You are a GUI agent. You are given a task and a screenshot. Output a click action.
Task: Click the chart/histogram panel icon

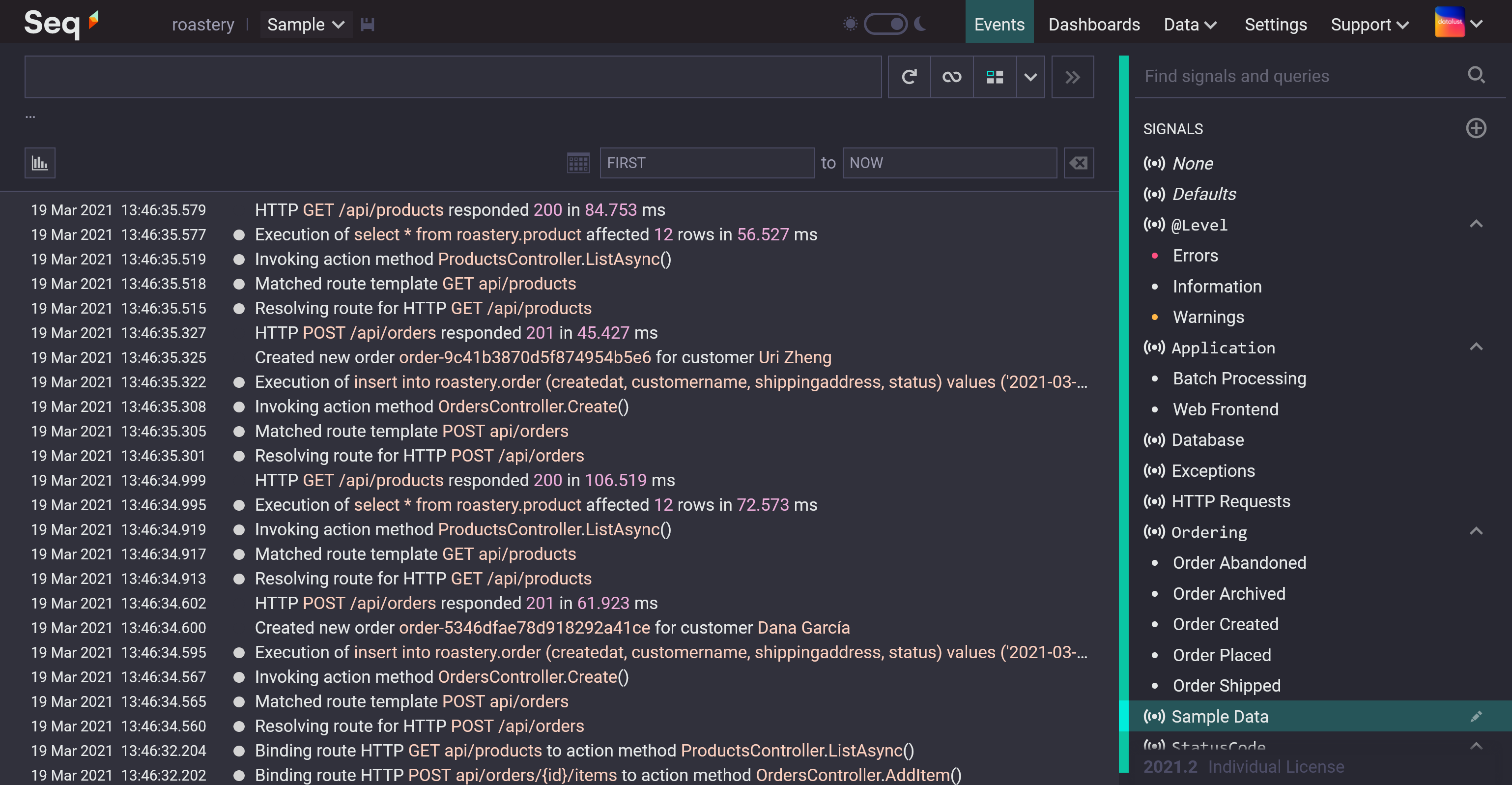coord(40,163)
